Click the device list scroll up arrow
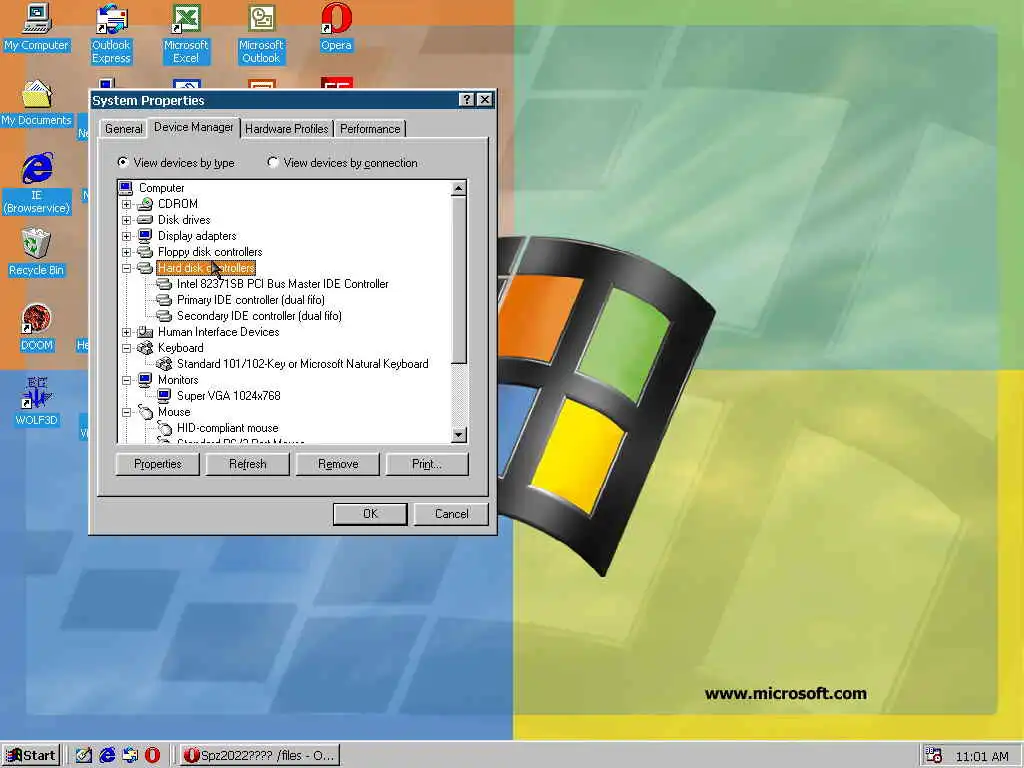 (x=458, y=189)
